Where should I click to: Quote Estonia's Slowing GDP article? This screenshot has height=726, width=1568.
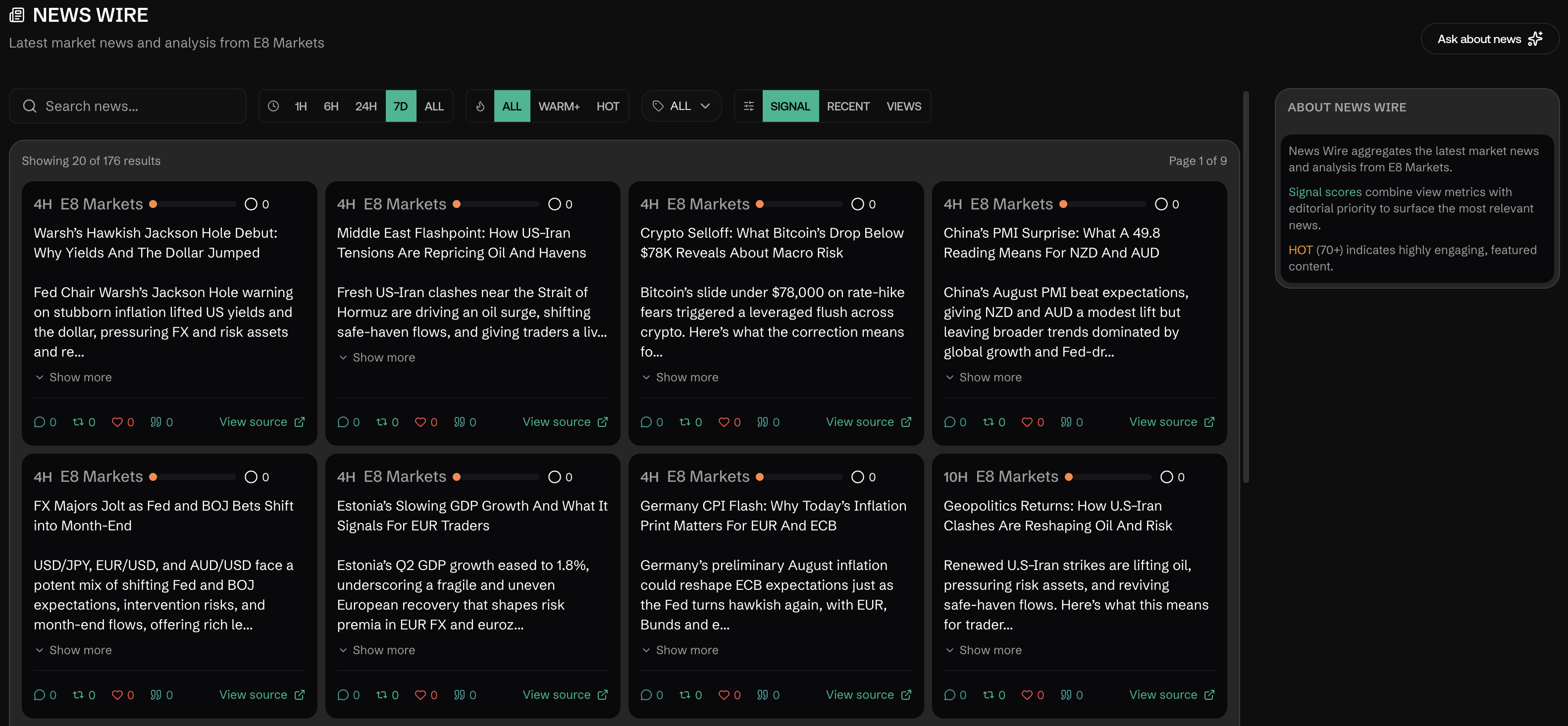pyautogui.click(x=459, y=694)
